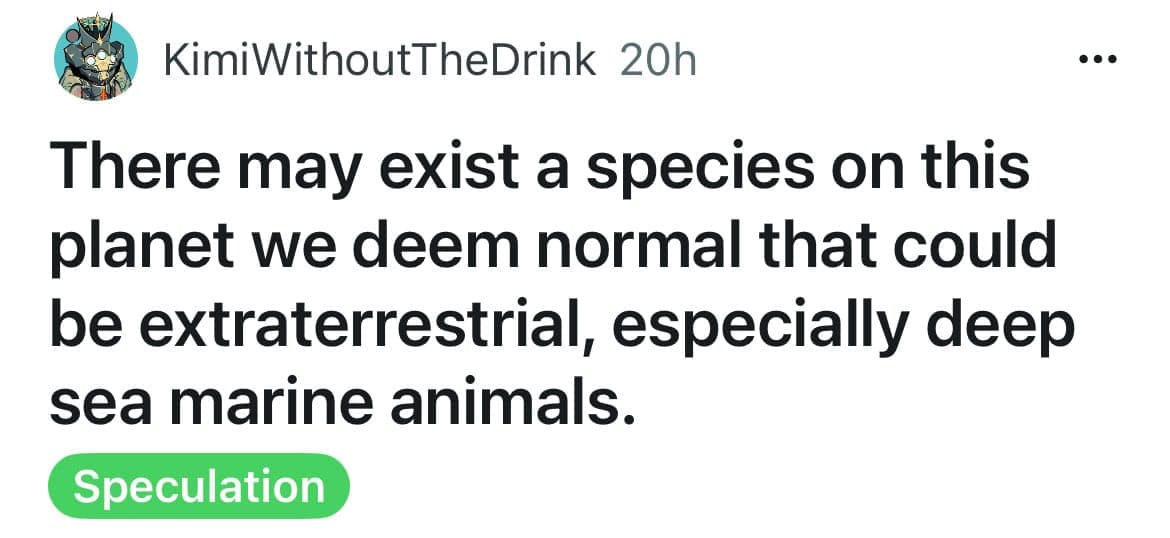Click the first line starting "There may exist"

538,169
